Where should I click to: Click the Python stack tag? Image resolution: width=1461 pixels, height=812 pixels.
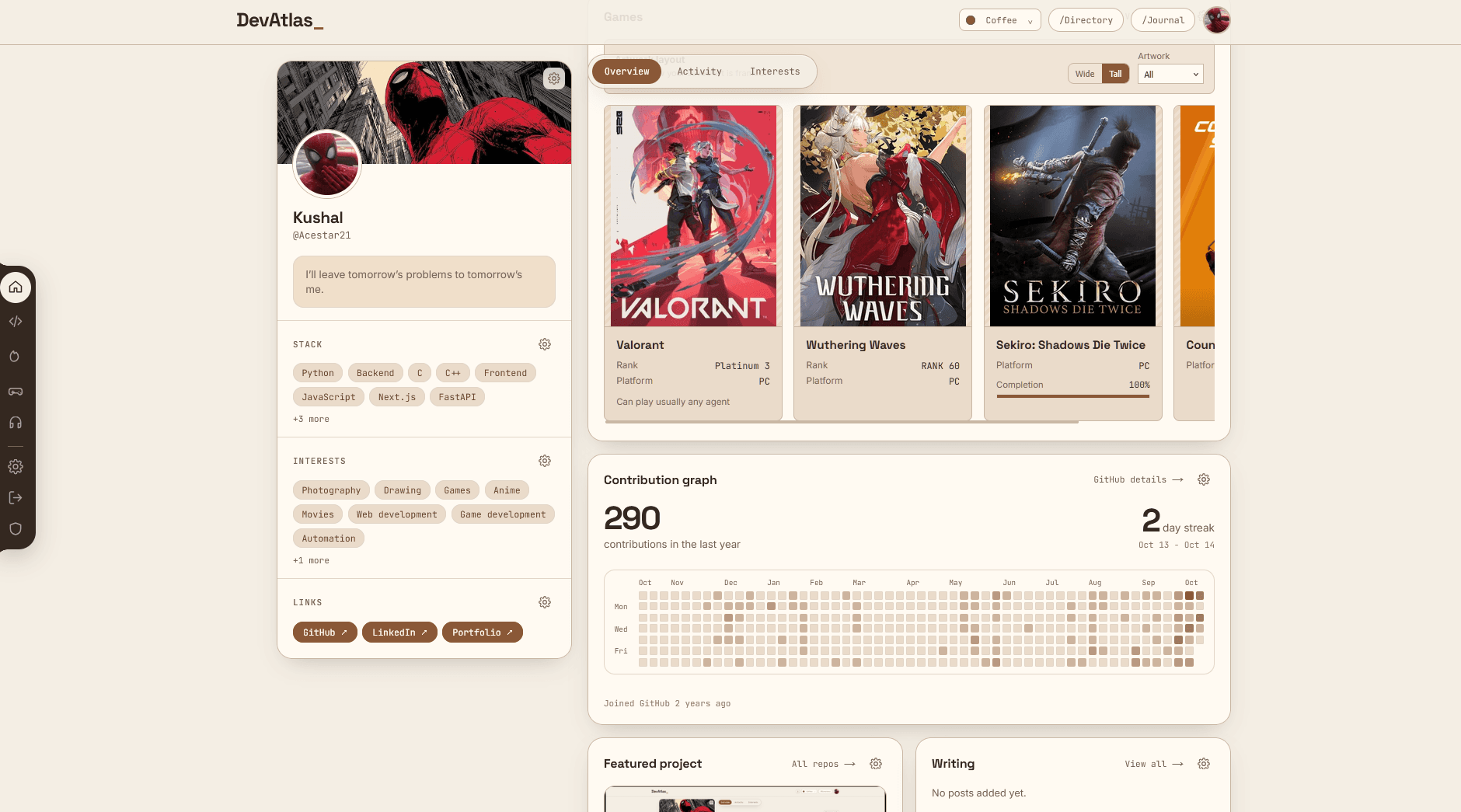318,373
